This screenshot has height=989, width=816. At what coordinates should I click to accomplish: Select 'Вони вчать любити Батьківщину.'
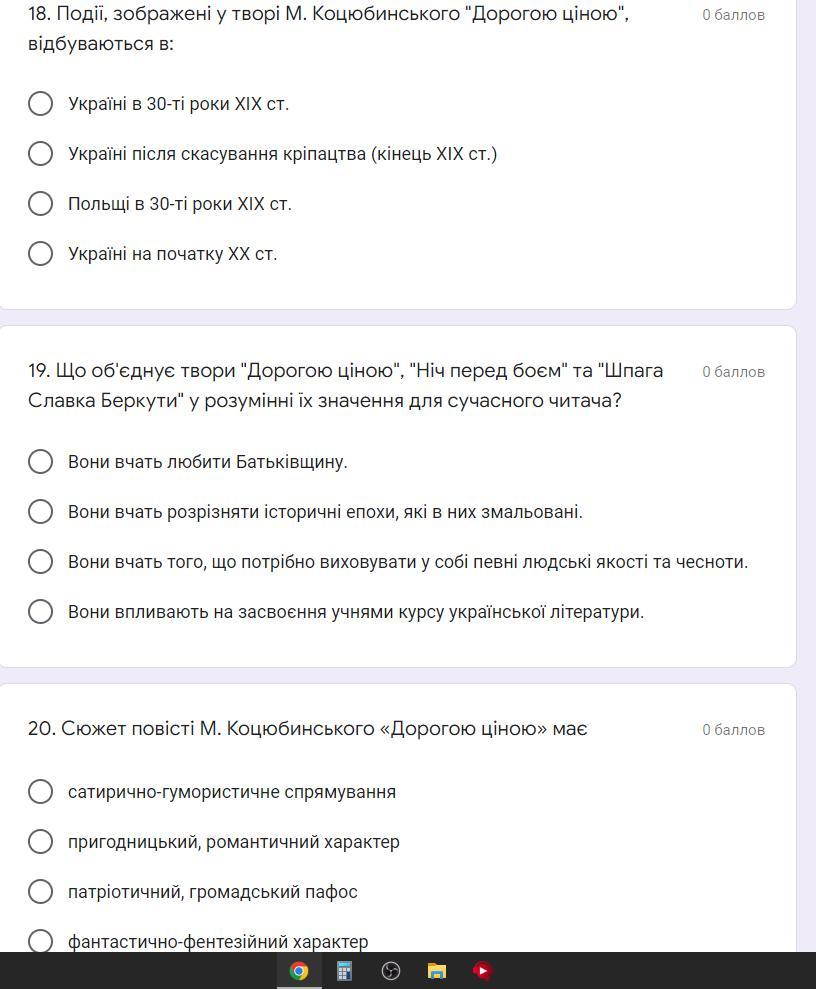41,462
